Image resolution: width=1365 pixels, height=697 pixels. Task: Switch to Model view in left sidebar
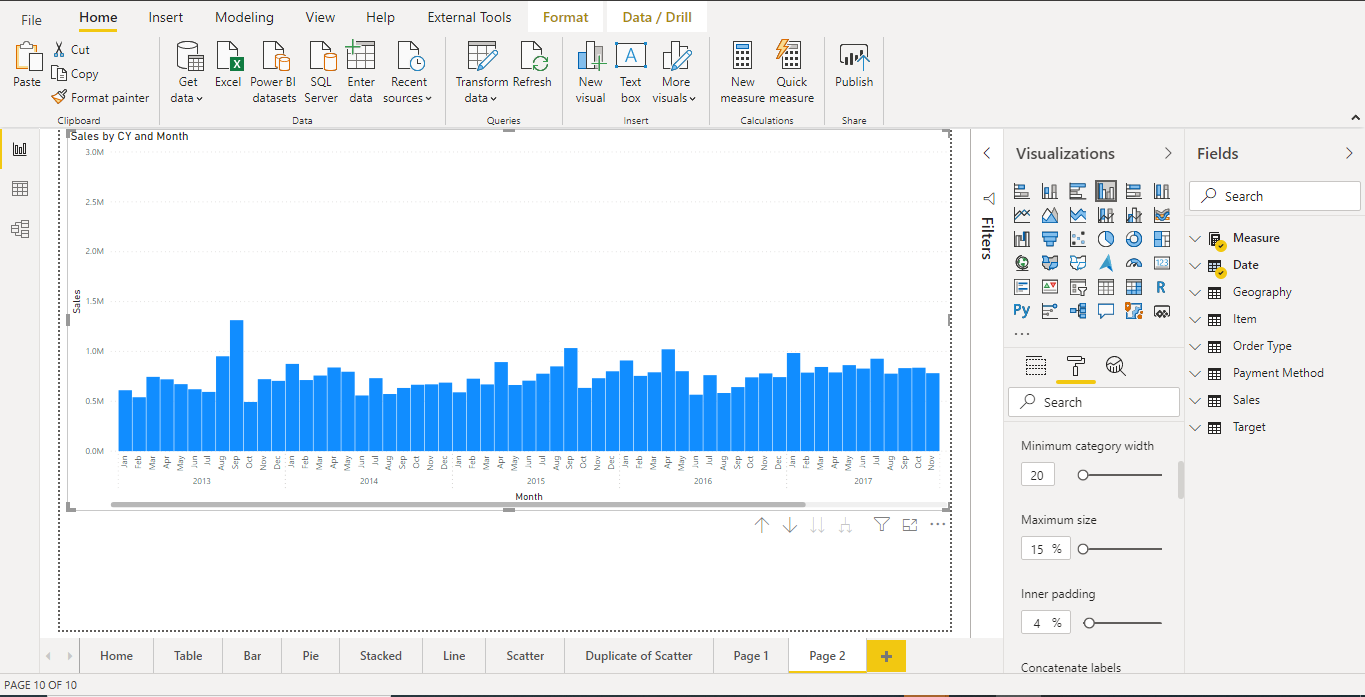[20, 229]
